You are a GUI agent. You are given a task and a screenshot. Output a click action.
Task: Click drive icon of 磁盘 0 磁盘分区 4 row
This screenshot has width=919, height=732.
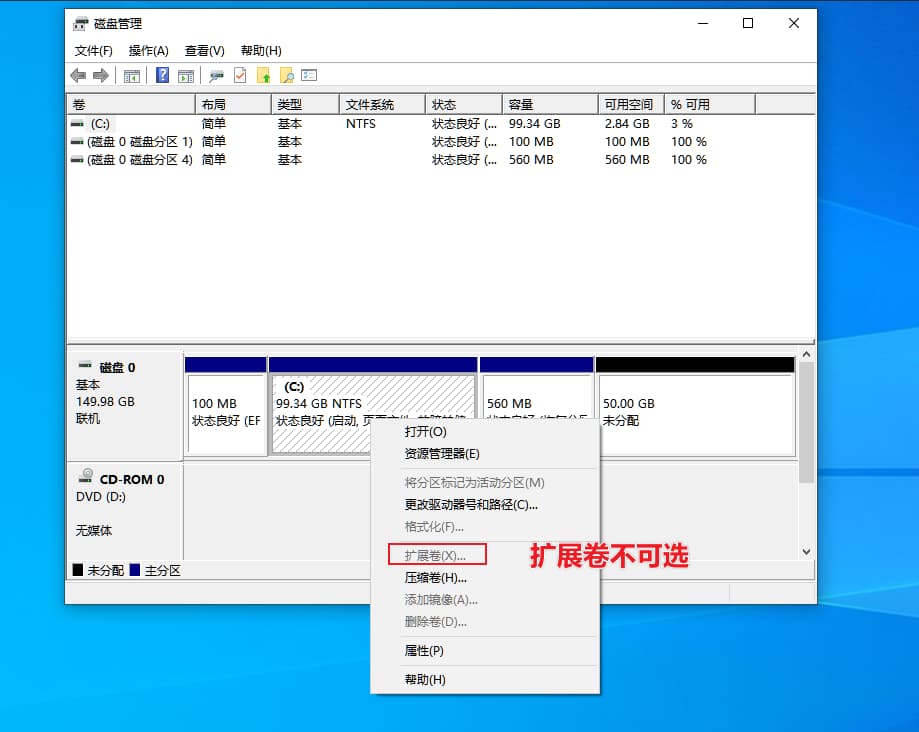pos(77,159)
